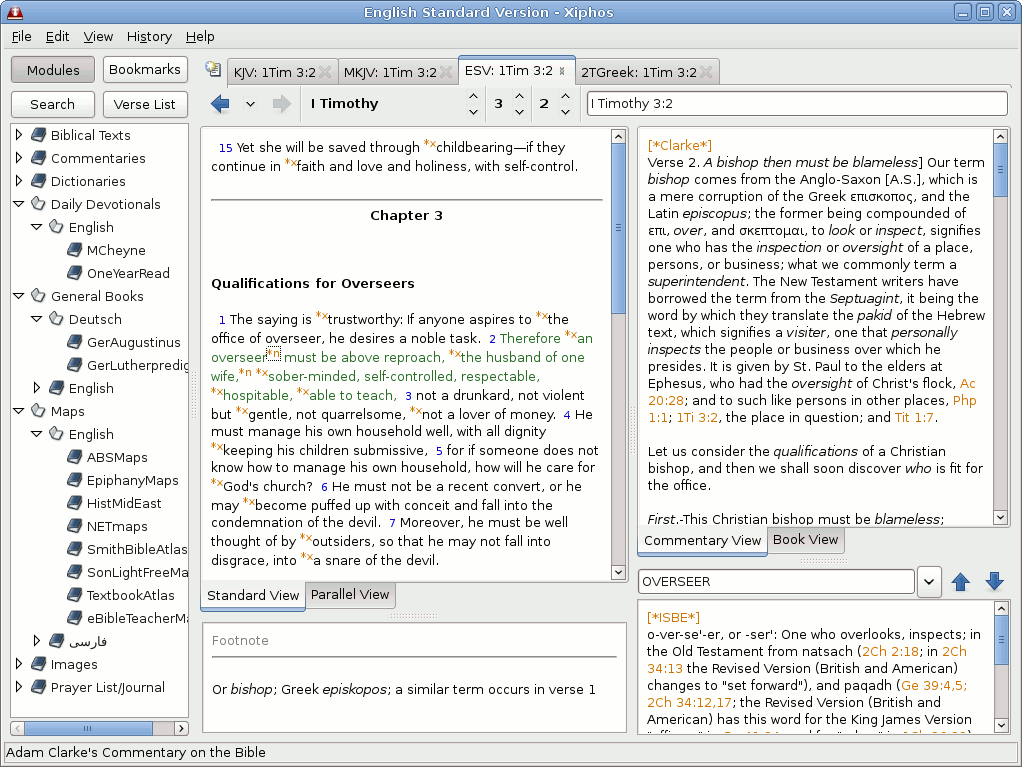Expand the Dictionaries tree node
This screenshot has height=767, width=1022.
[19, 181]
